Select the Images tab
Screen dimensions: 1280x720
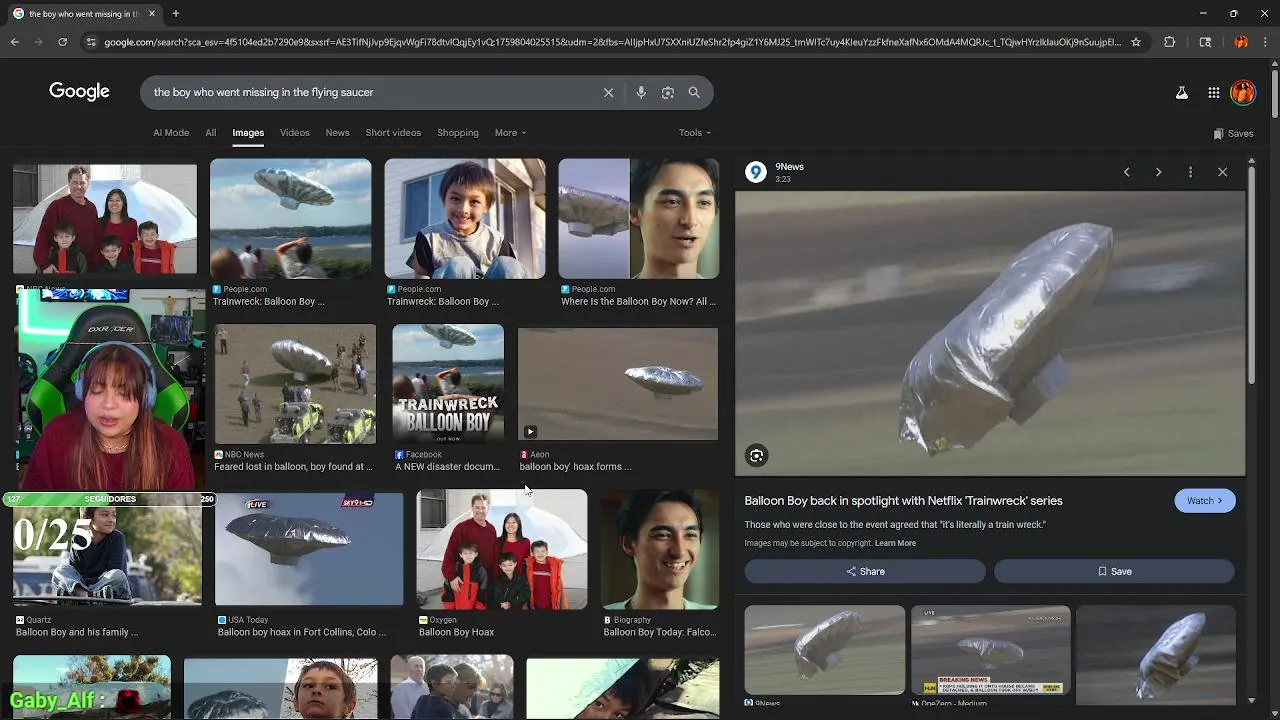pos(248,133)
